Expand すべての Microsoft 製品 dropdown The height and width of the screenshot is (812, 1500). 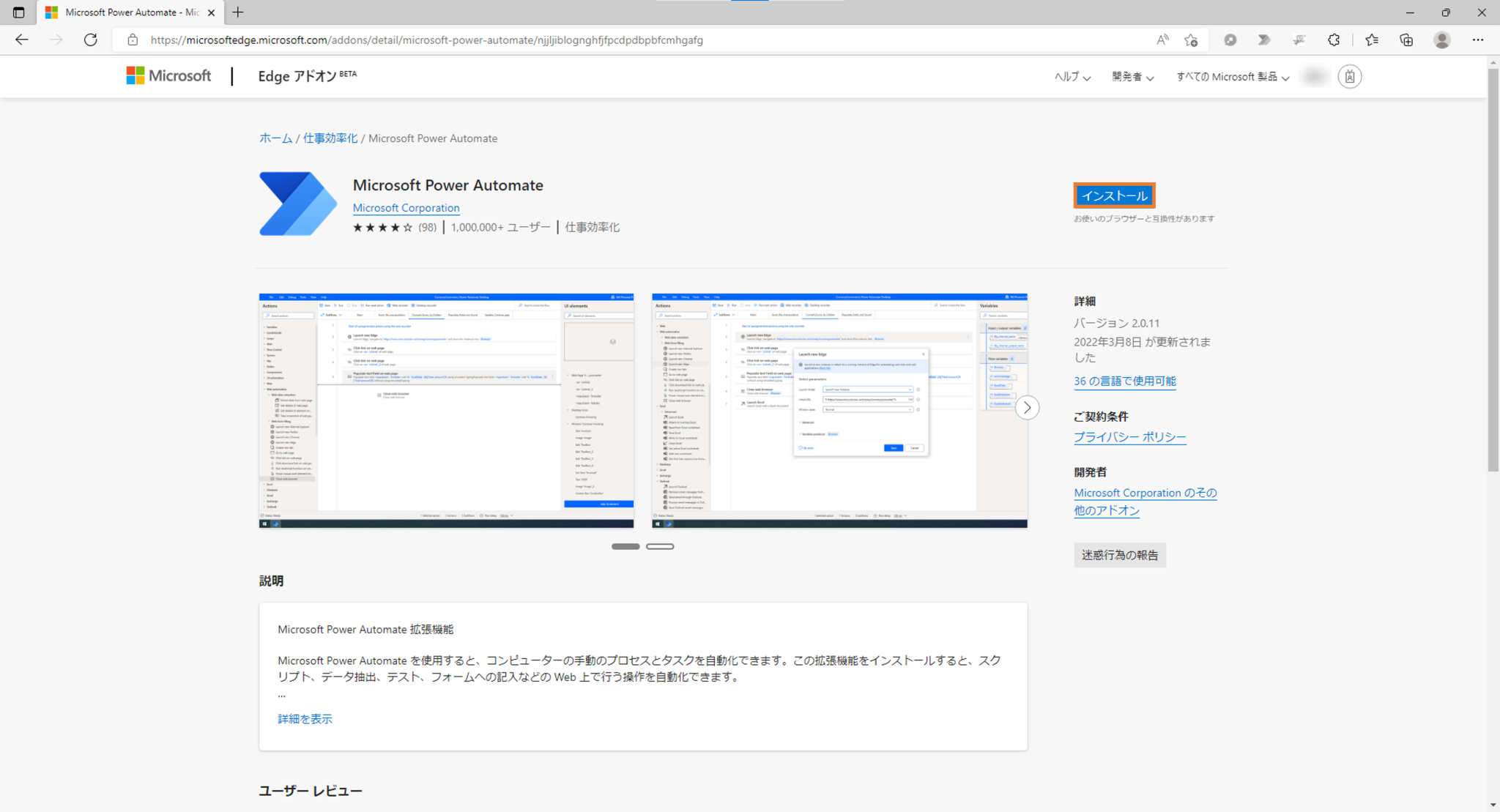1232,77
